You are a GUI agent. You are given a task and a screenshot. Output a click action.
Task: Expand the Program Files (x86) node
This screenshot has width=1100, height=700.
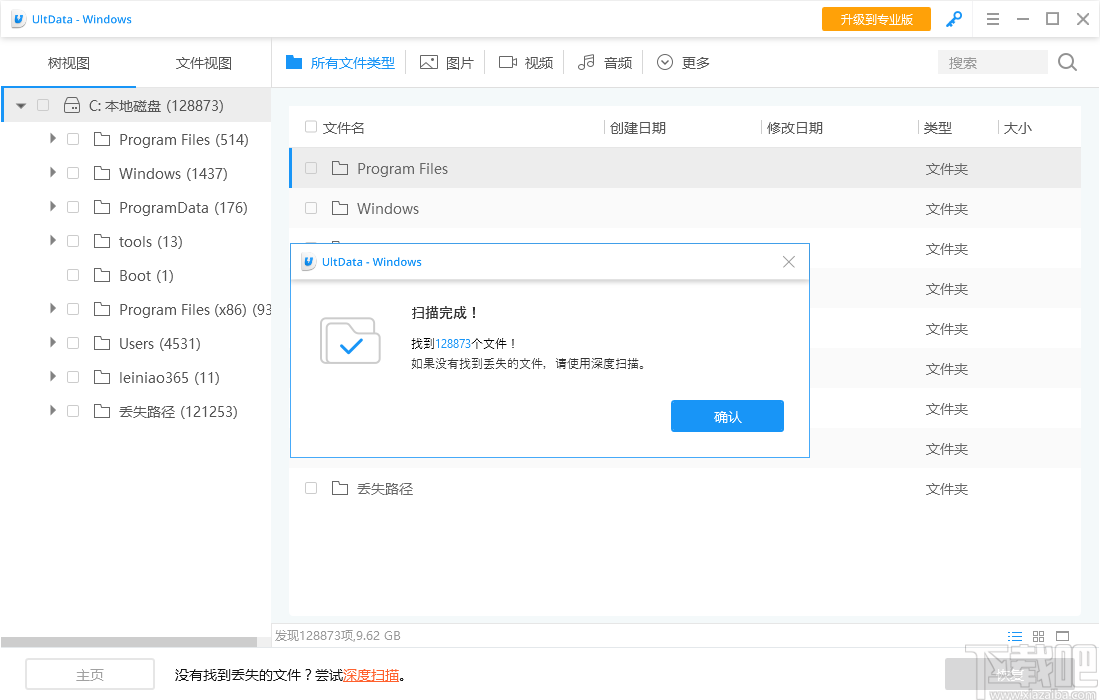(53, 309)
